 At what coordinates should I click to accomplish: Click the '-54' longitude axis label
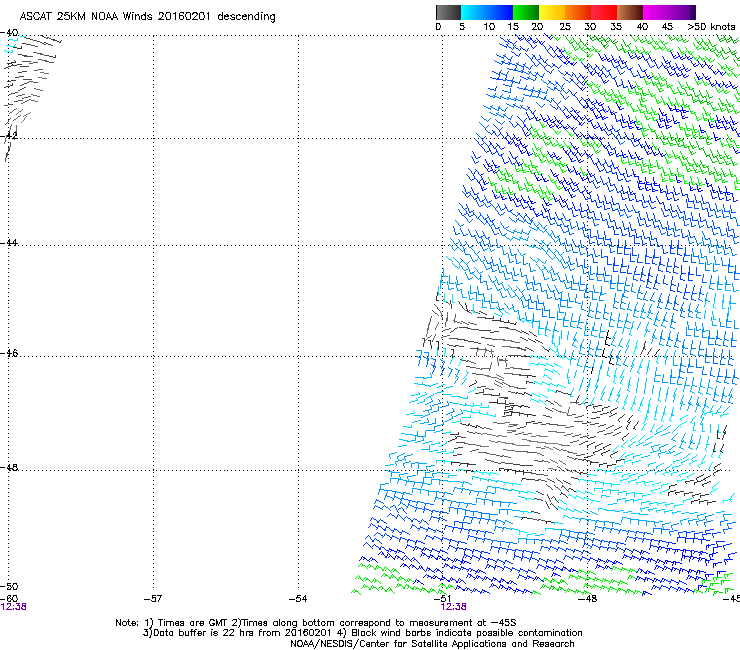298,599
